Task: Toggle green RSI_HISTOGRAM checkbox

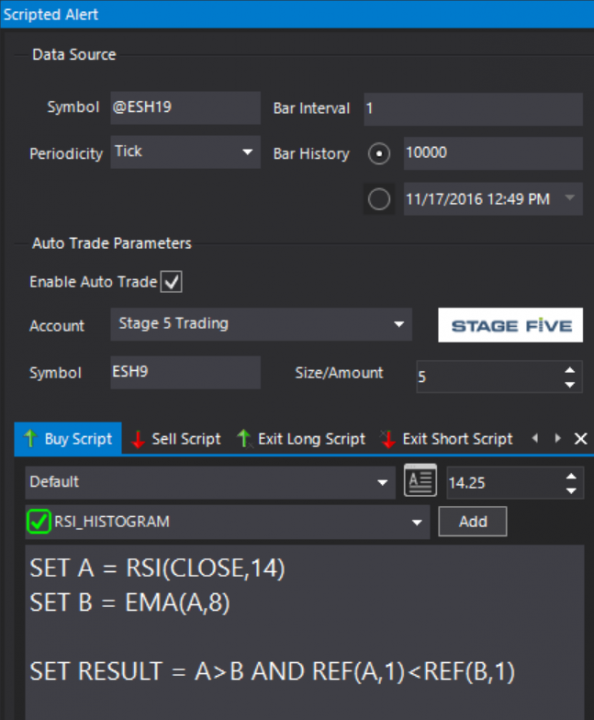Action: click(x=38, y=521)
